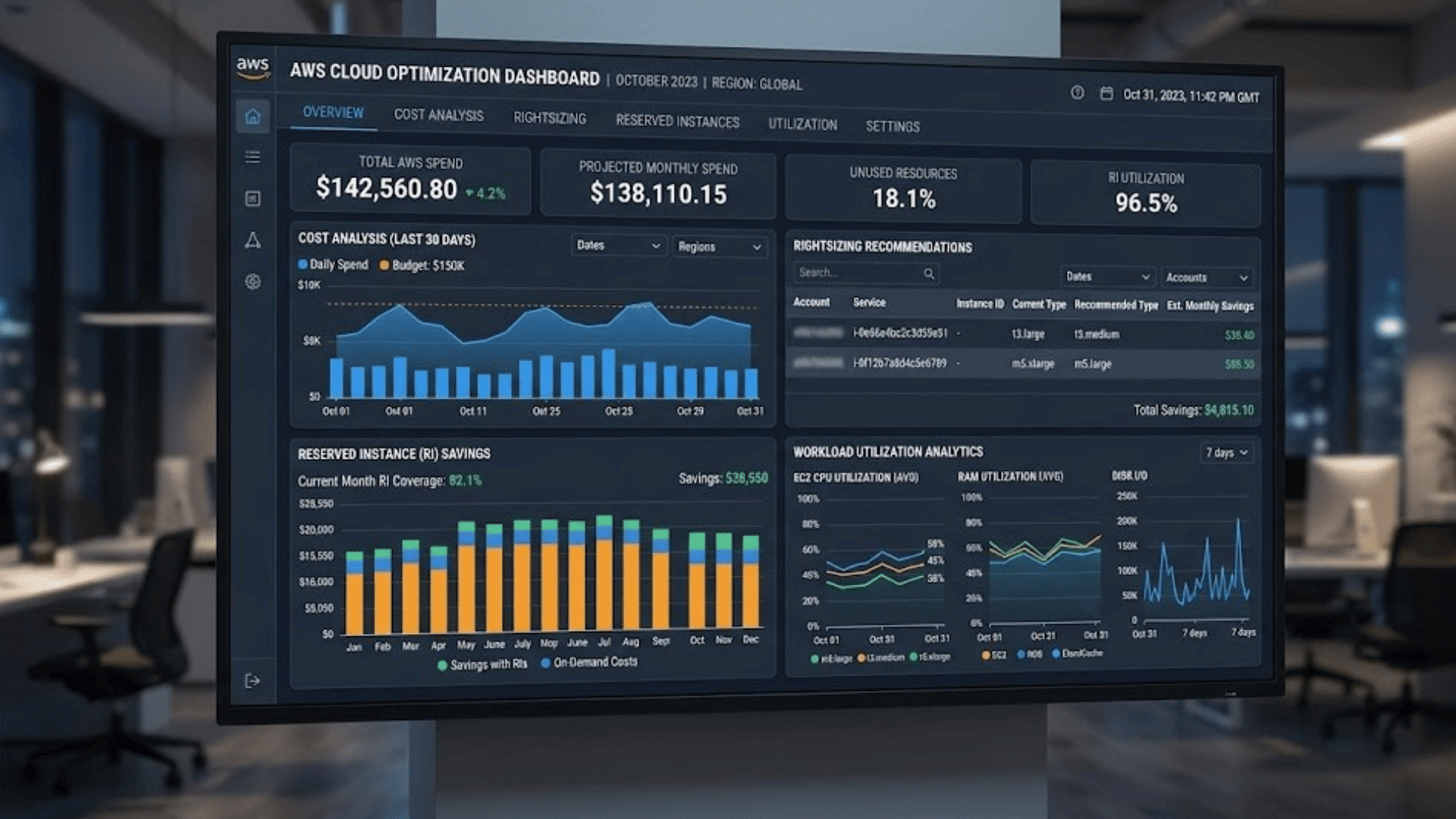Viewport: 1456px width, 819px height.
Task: Click the $38.40 savings value
Action: click(1239, 335)
